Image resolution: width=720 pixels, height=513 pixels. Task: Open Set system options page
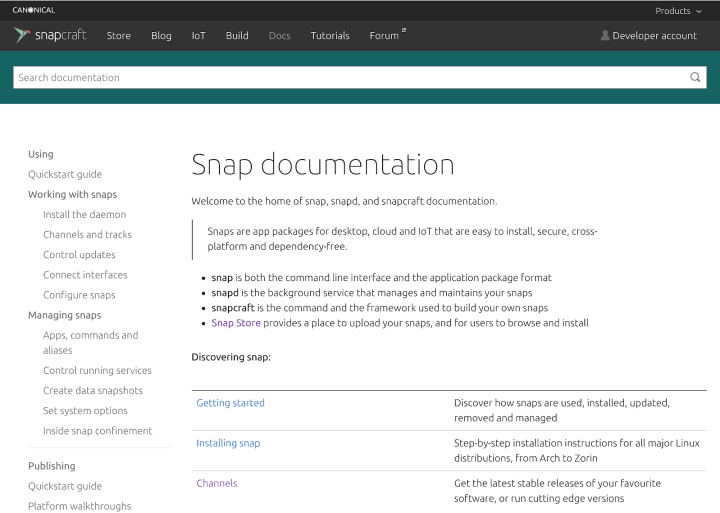[85, 411]
